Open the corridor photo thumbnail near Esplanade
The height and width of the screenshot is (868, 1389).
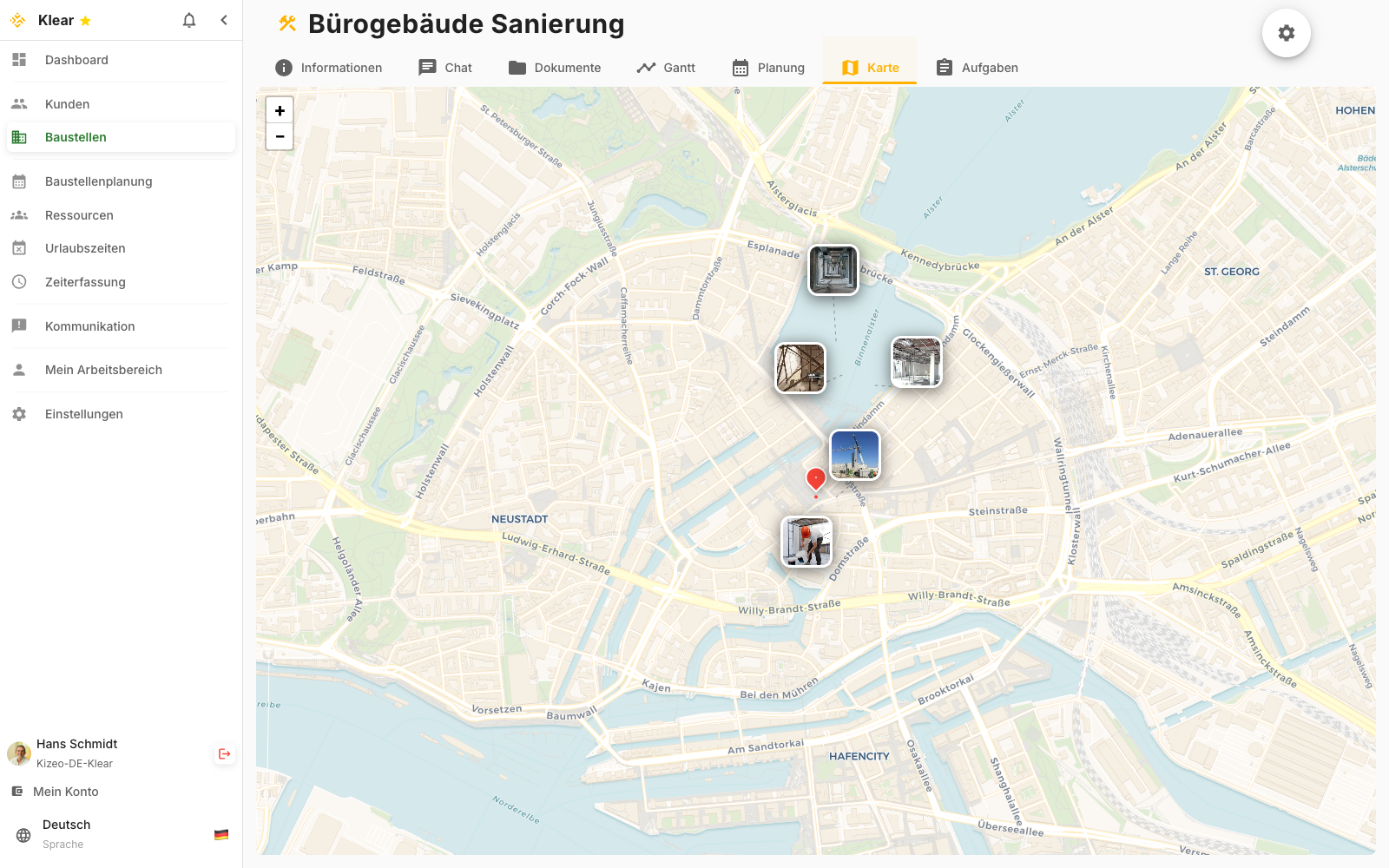point(833,270)
